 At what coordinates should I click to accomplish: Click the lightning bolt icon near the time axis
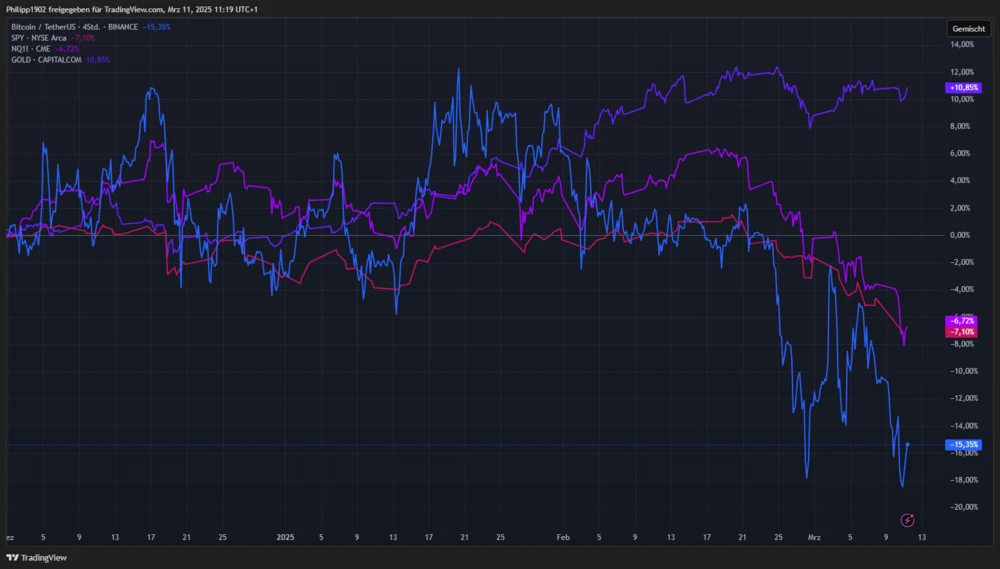(x=907, y=521)
